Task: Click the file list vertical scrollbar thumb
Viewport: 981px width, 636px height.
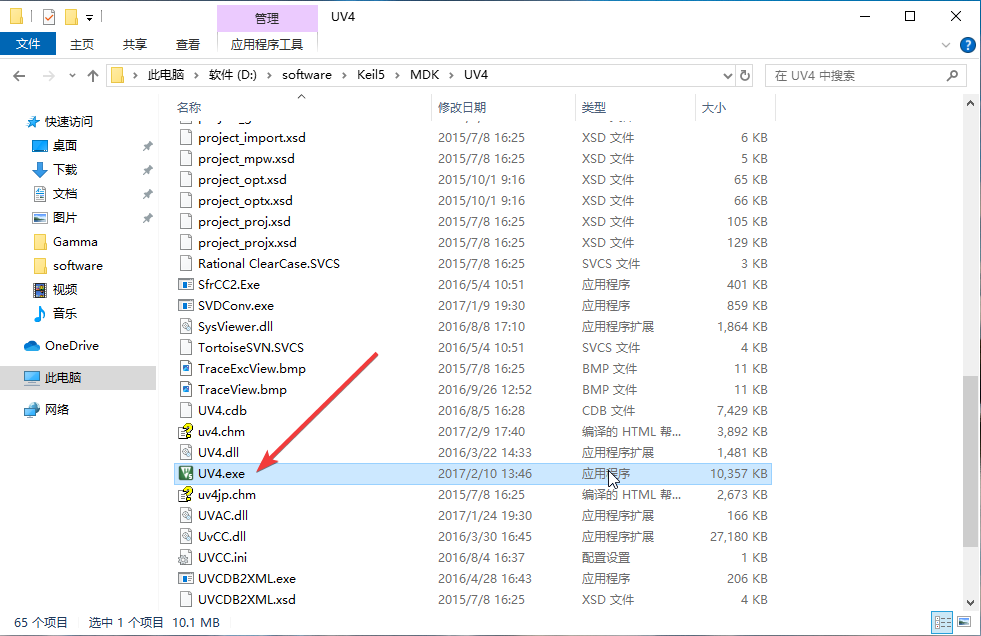Action: (970, 462)
